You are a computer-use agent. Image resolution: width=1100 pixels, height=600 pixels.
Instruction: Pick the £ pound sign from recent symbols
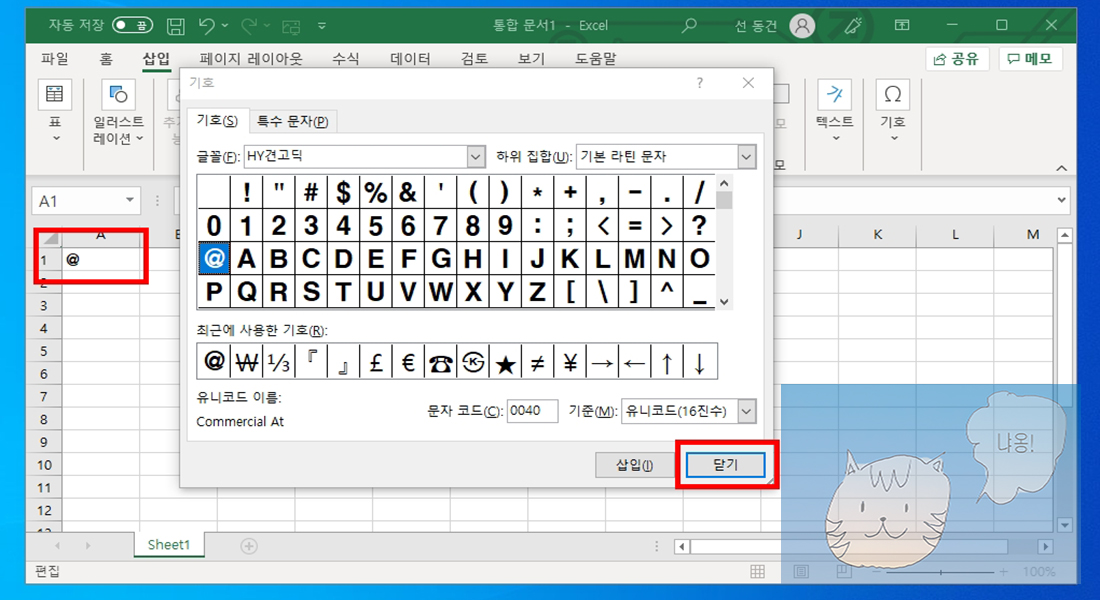click(375, 361)
